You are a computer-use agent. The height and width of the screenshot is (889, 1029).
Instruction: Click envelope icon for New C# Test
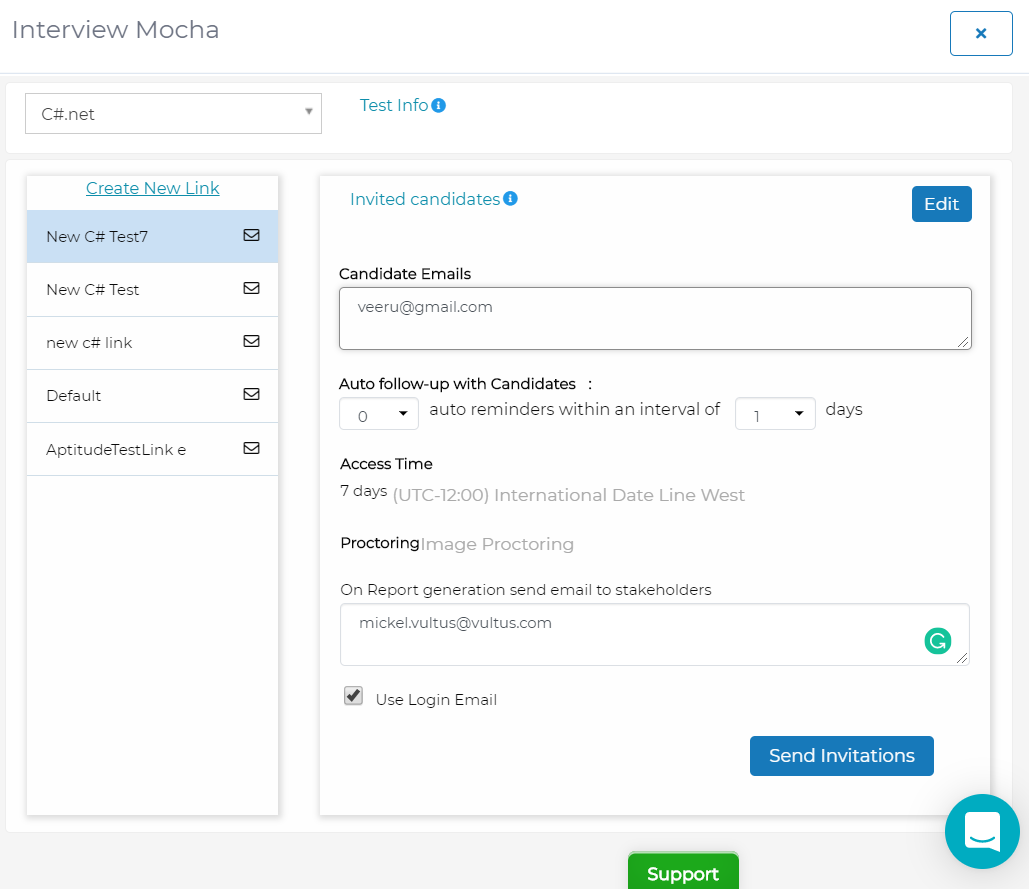[x=251, y=289]
